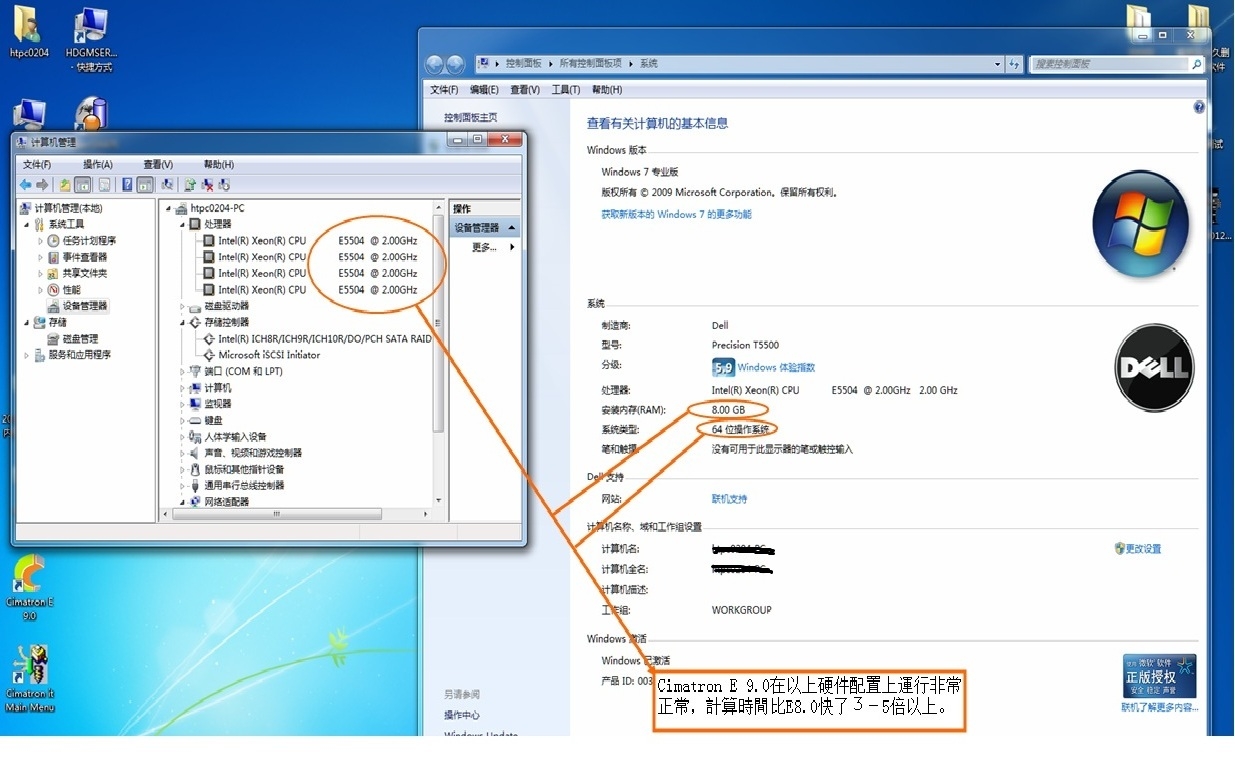Click the device tree vertical scrollbar down arrow
The width and height of the screenshot is (1235, 758).
coord(438,501)
